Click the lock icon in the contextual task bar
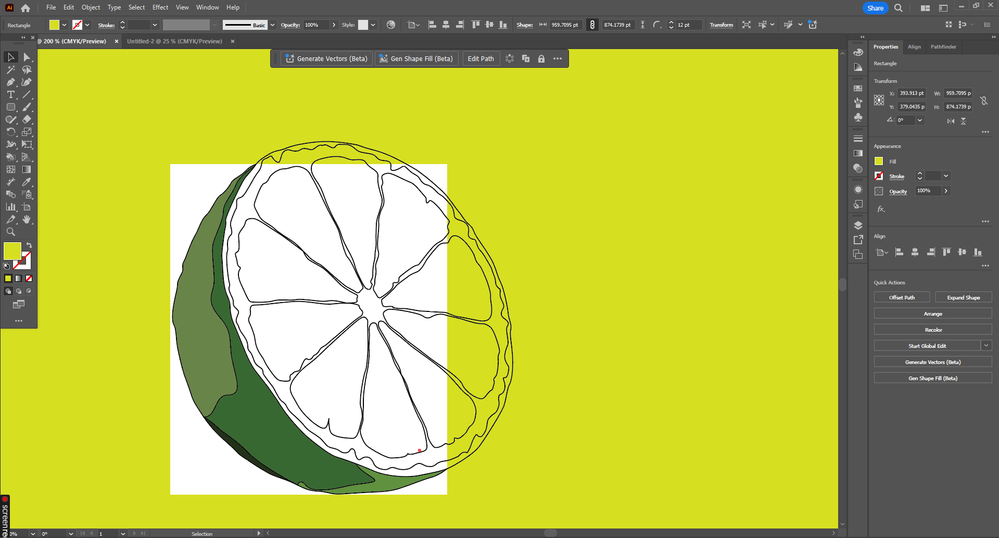999x538 pixels. point(541,59)
